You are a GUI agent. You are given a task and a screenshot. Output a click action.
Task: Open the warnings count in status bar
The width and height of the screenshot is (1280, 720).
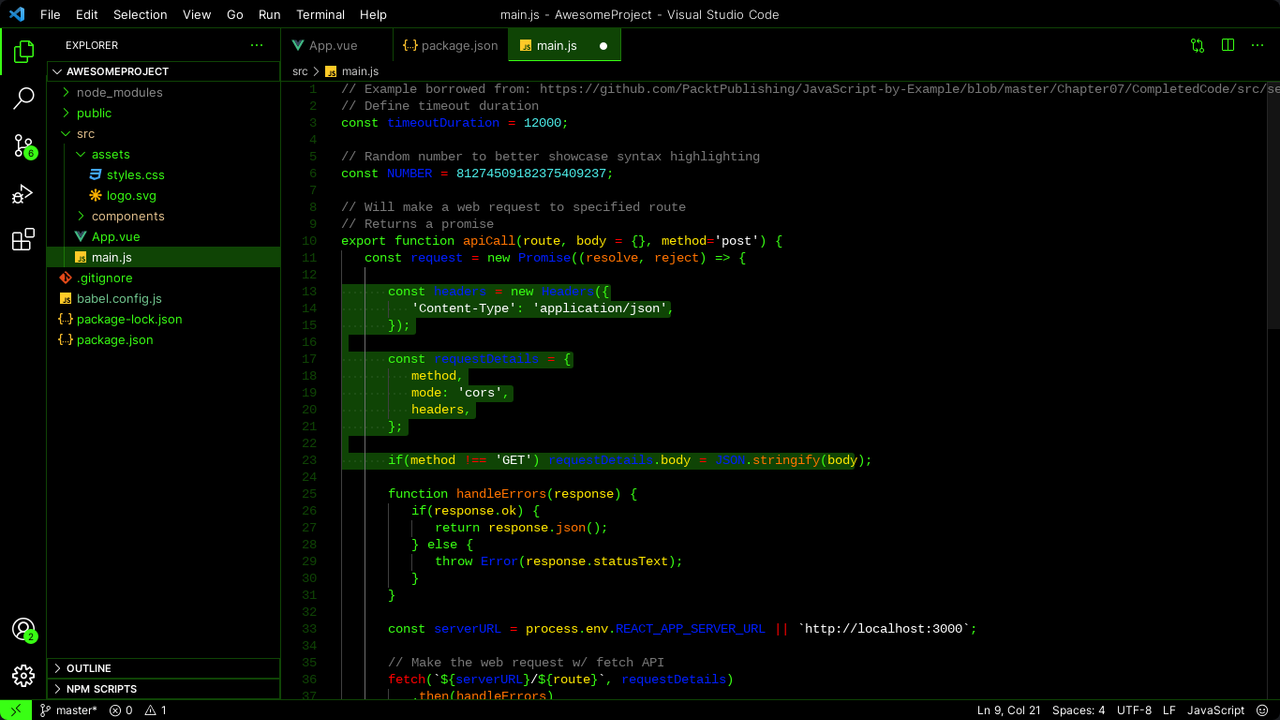[156, 710]
